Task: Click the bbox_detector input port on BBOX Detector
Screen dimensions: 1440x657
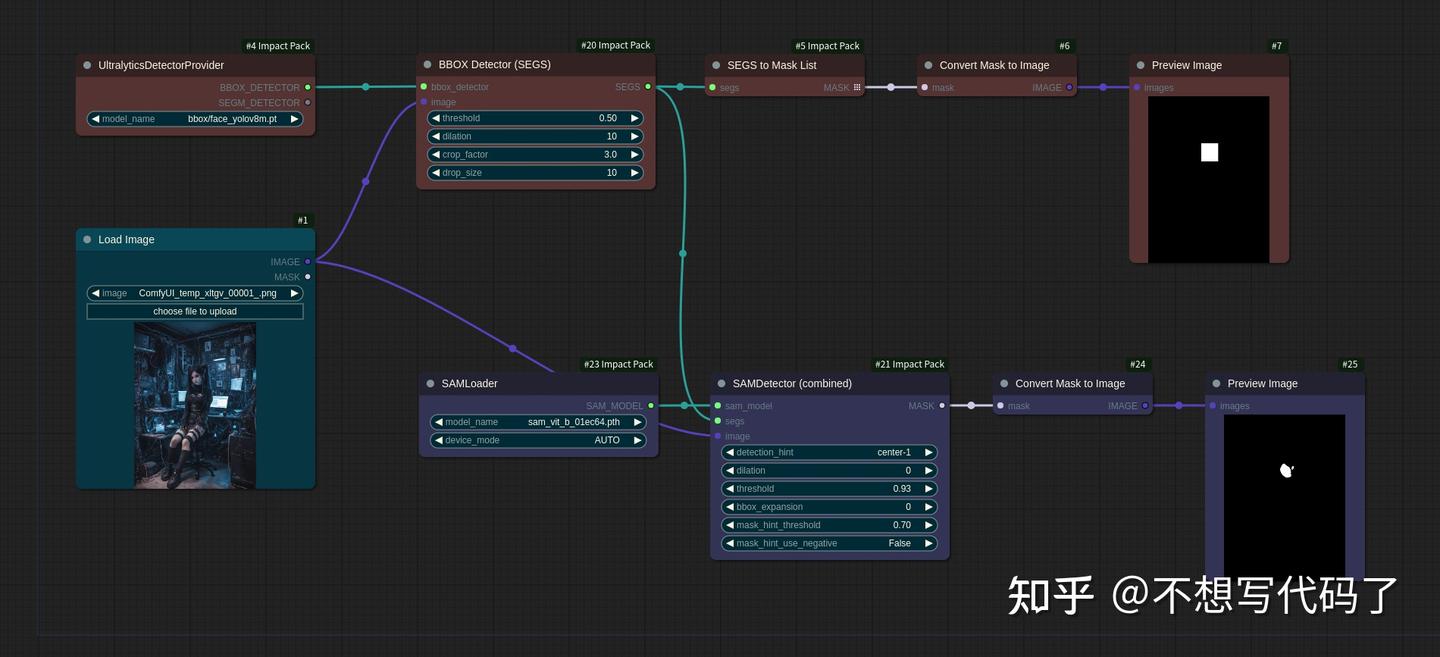Action: (x=422, y=87)
